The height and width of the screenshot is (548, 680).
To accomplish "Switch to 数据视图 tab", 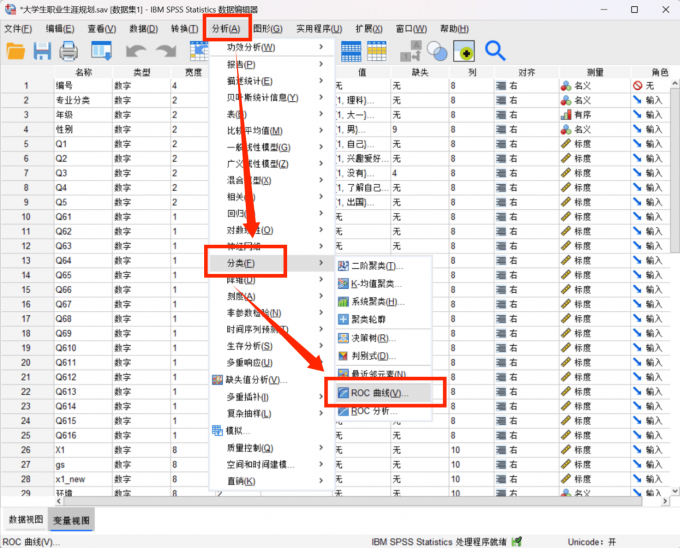I will (x=26, y=519).
